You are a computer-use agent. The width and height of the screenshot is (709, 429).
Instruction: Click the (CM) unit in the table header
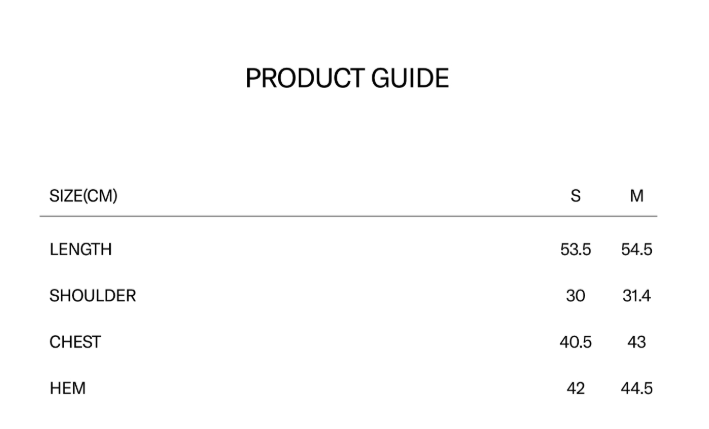pyautogui.click(x=100, y=196)
